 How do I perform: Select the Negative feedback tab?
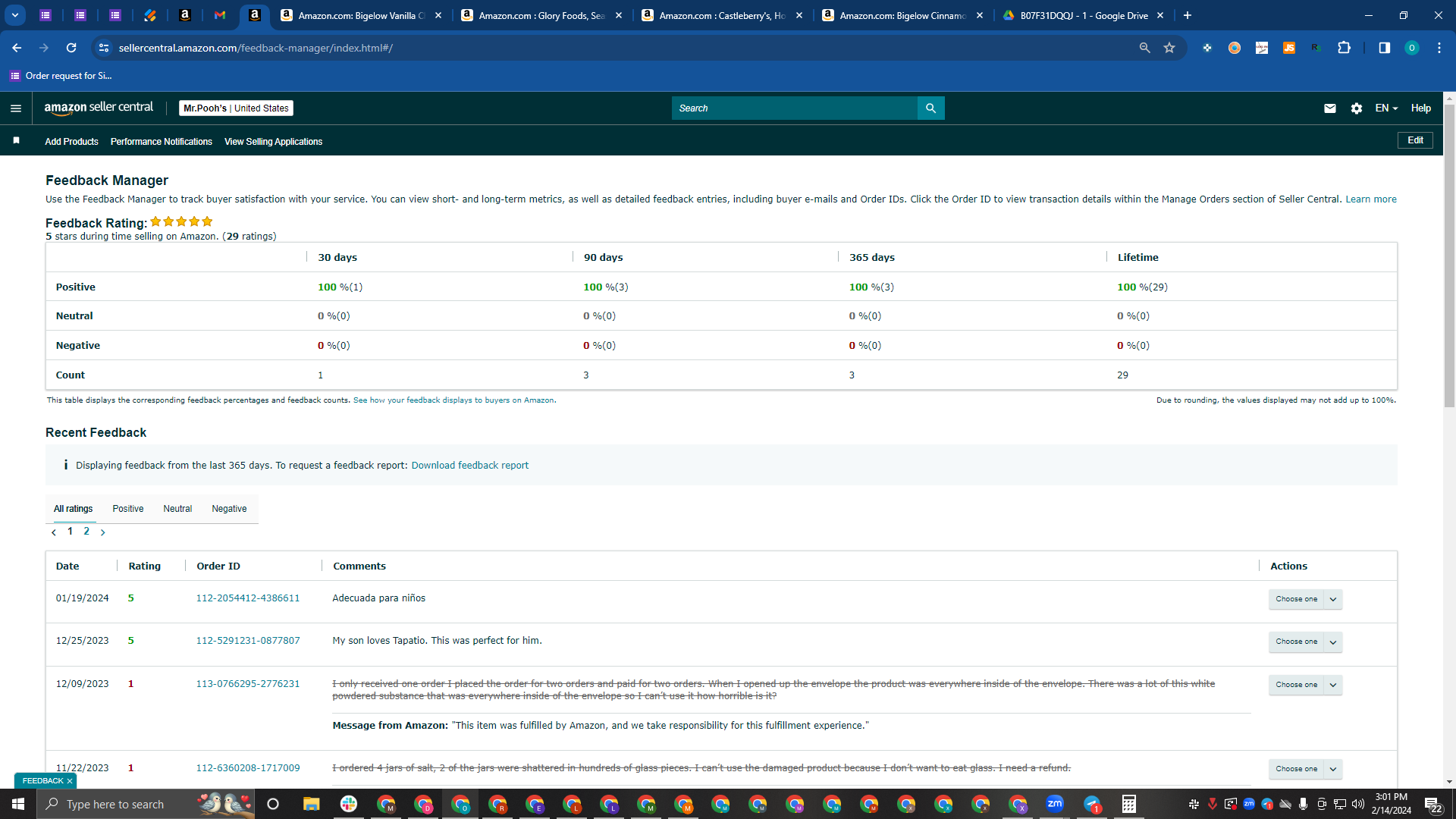(229, 509)
